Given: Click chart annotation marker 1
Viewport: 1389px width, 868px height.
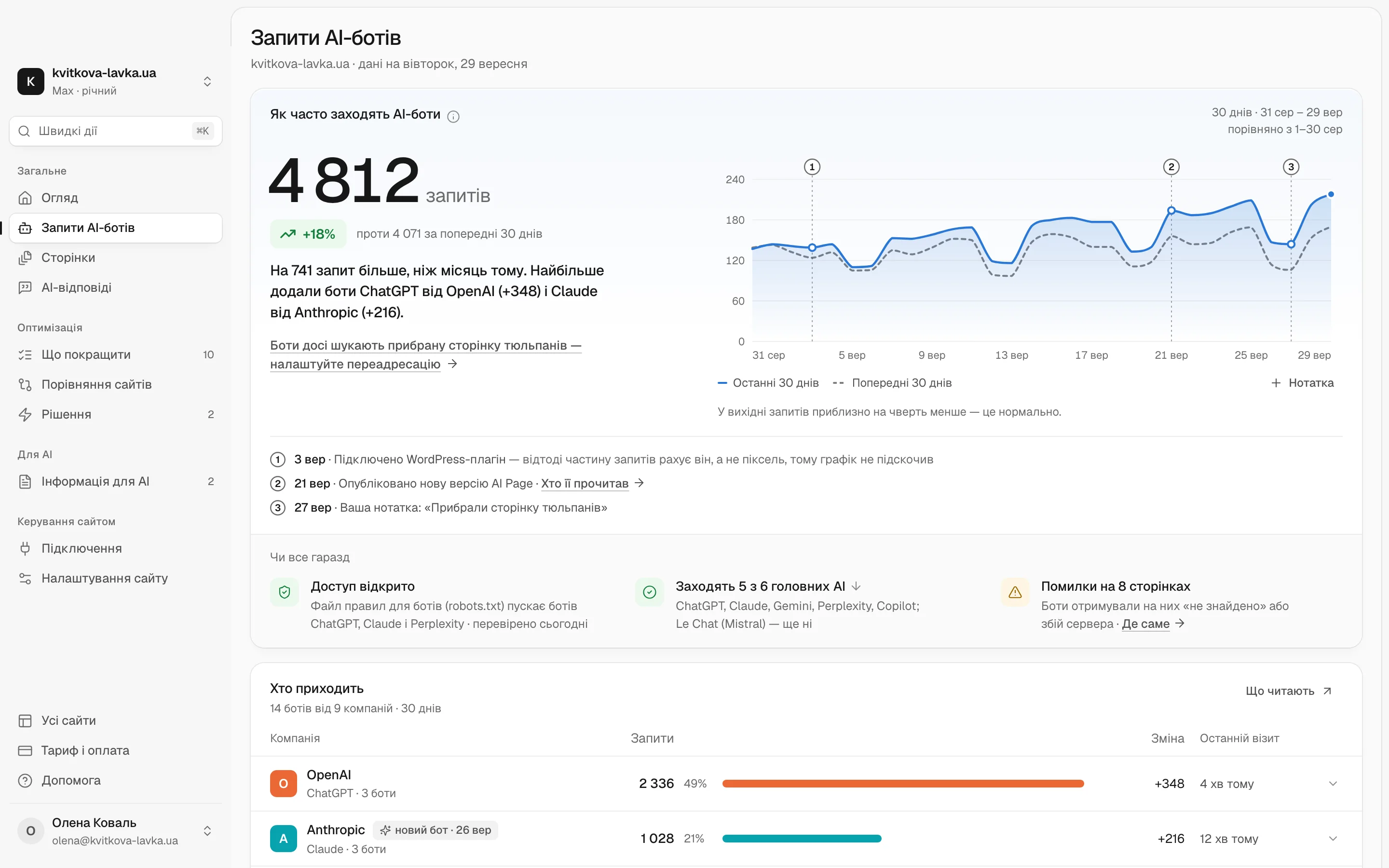Looking at the screenshot, I should [x=812, y=167].
